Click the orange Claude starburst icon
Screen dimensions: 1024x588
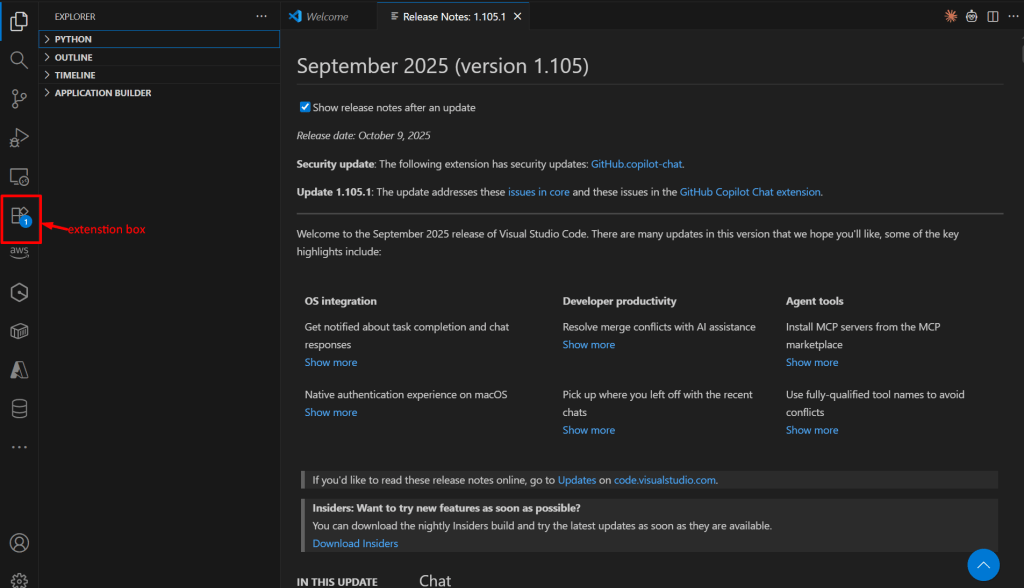point(950,16)
